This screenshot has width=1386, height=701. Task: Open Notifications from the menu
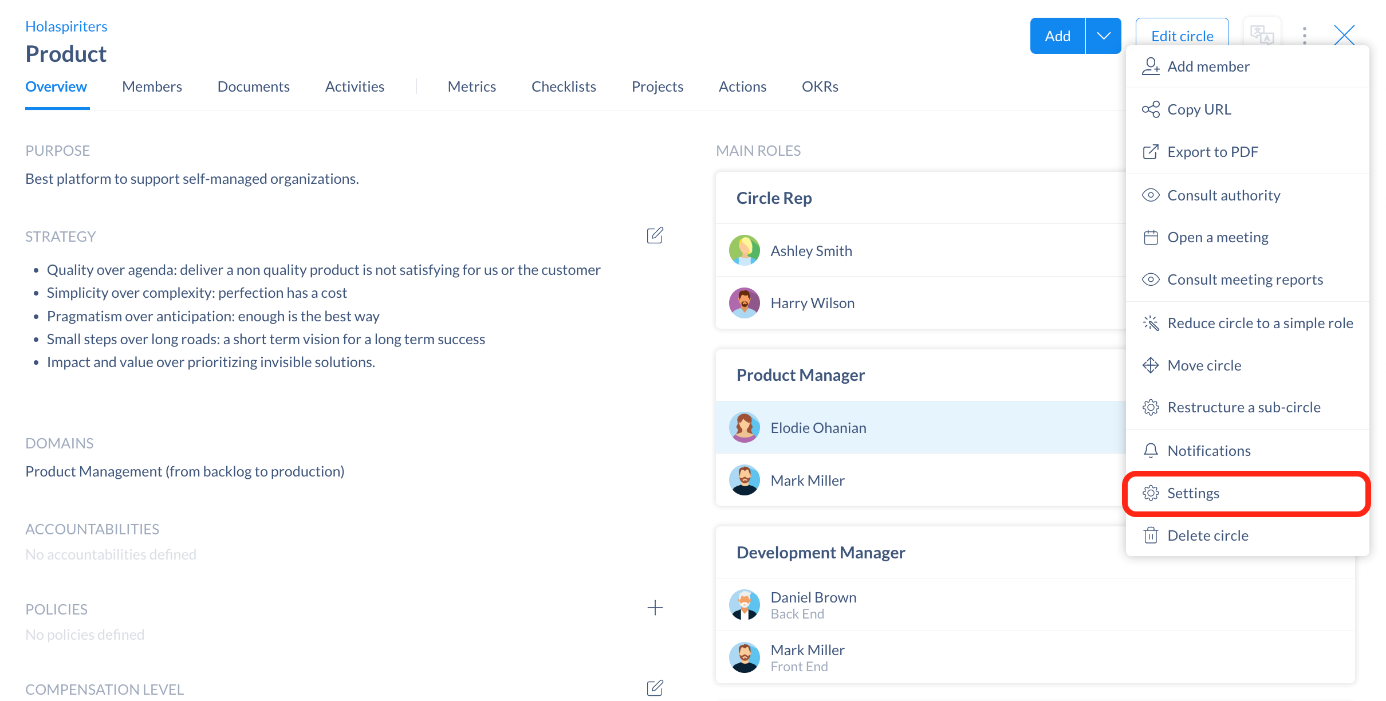click(x=1247, y=450)
